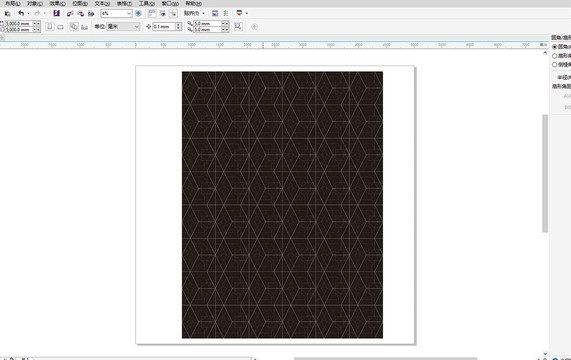Open the 窗口 menu
This screenshot has width=571, height=360.
click(170, 4)
